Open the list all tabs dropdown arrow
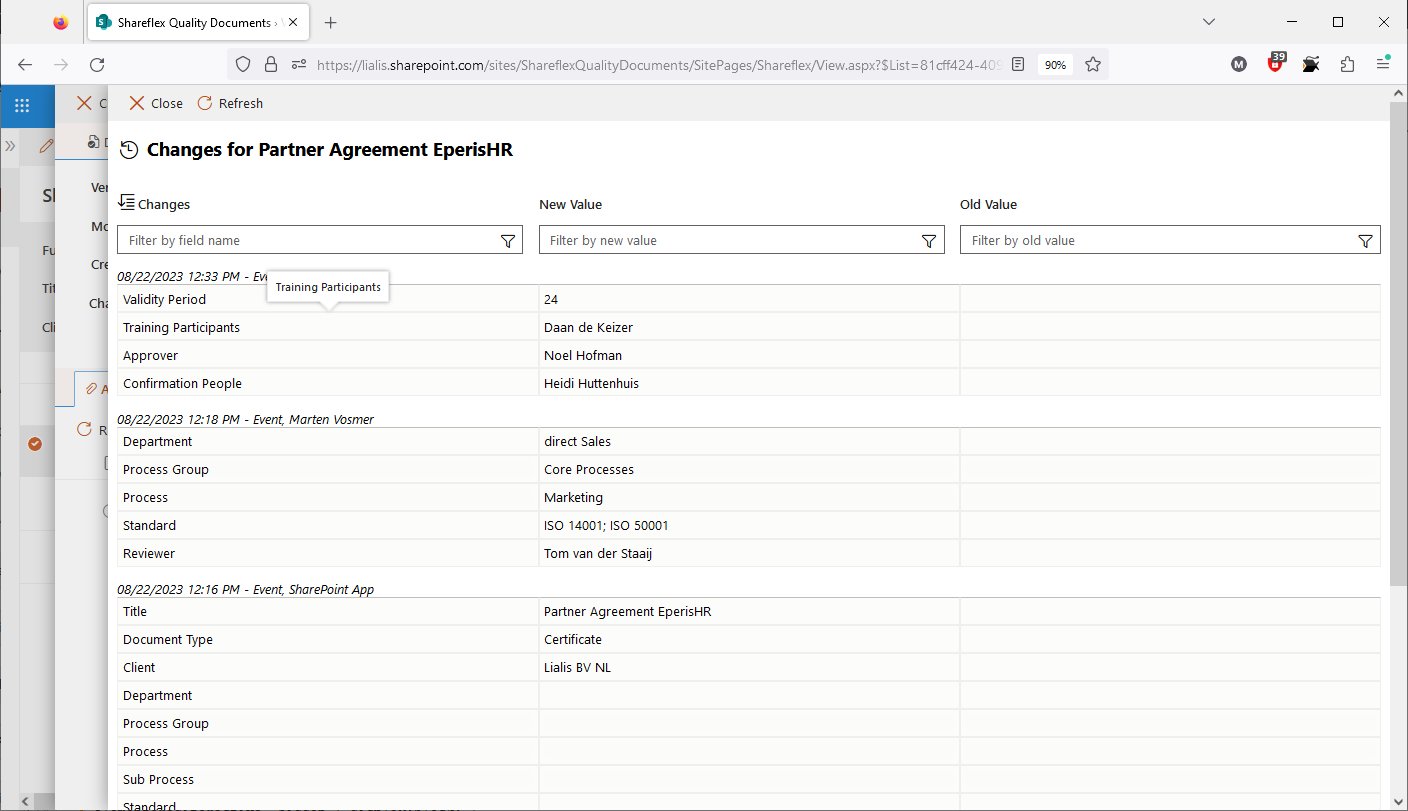This screenshot has height=811, width=1408. [x=1208, y=22]
